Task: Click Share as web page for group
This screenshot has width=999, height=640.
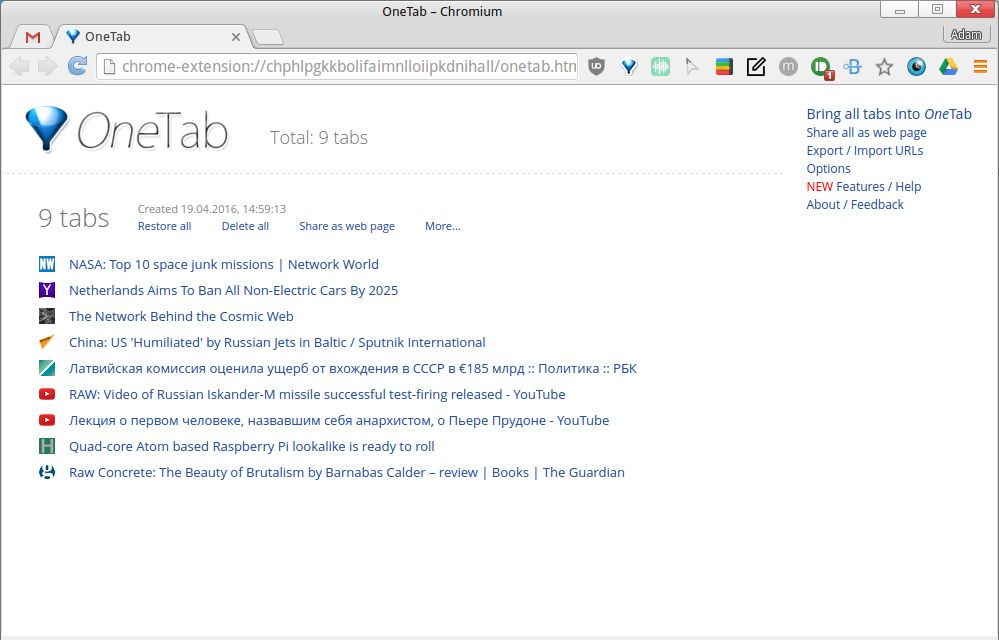Action: [x=347, y=226]
